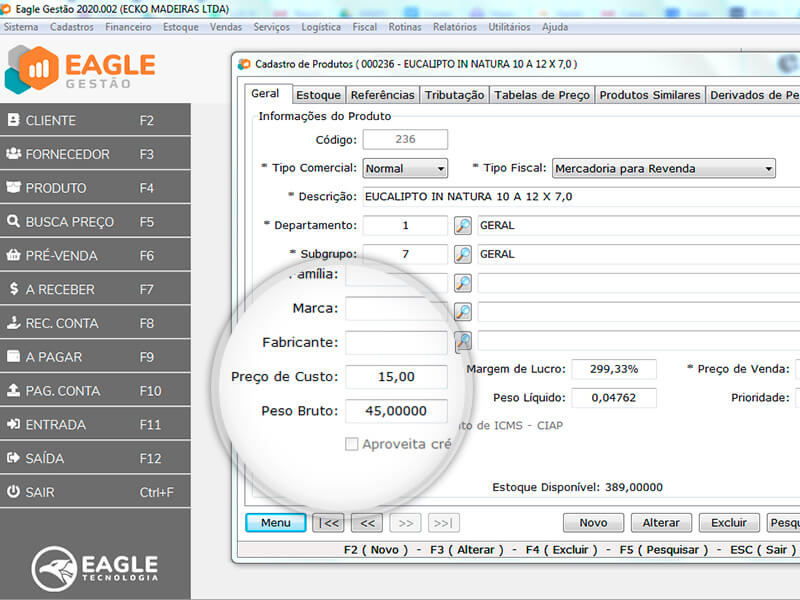Click the Eagle Tecnologia logo at bottom
This screenshot has height=600, width=800.
point(95,568)
